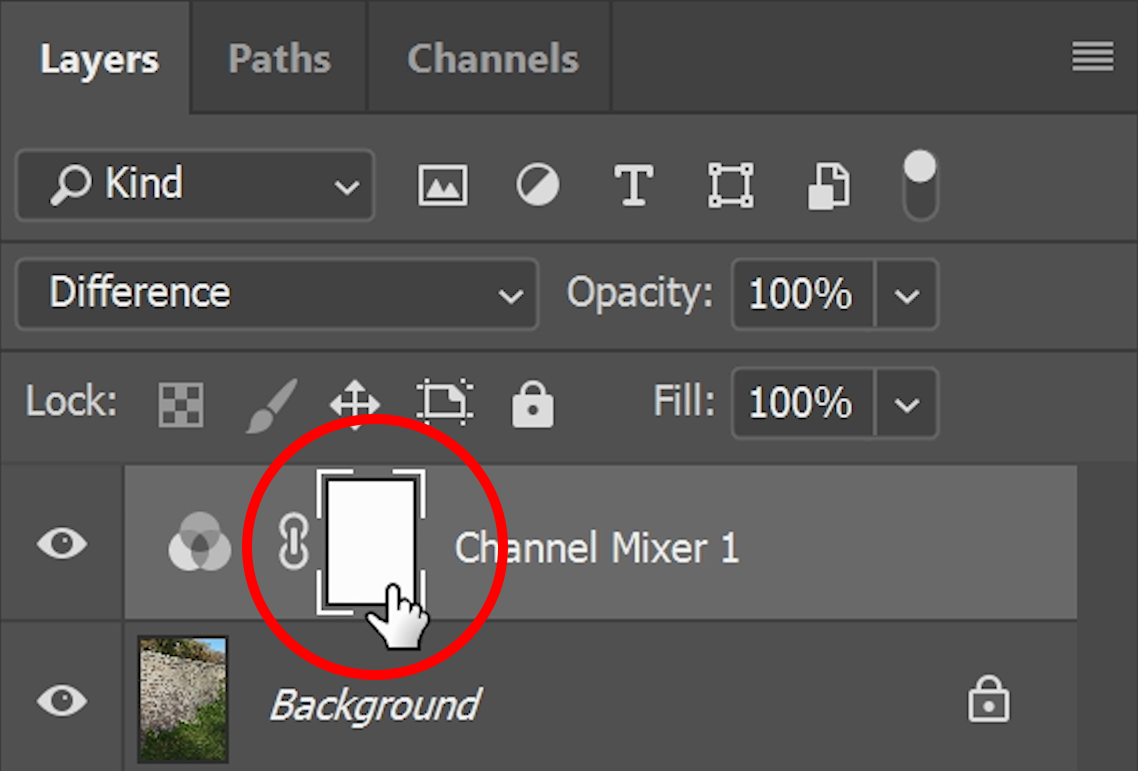1138x771 pixels.
Task: Filter for pixel layers
Action: (x=443, y=185)
